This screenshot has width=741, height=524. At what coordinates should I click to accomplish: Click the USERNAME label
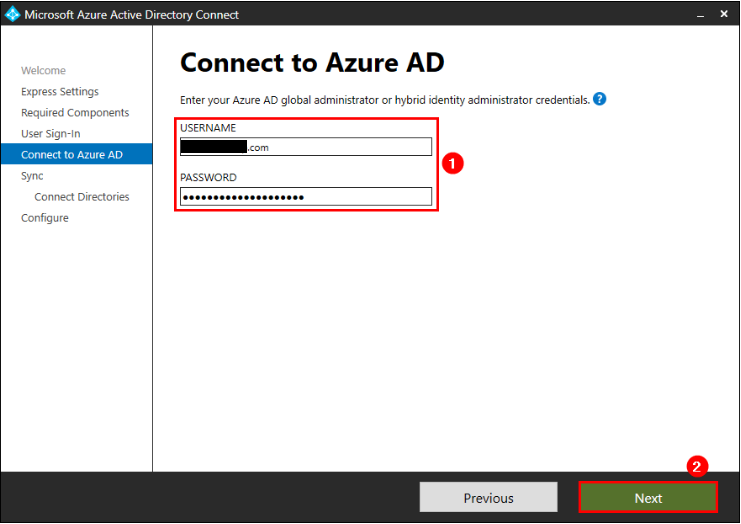pyautogui.click(x=208, y=128)
